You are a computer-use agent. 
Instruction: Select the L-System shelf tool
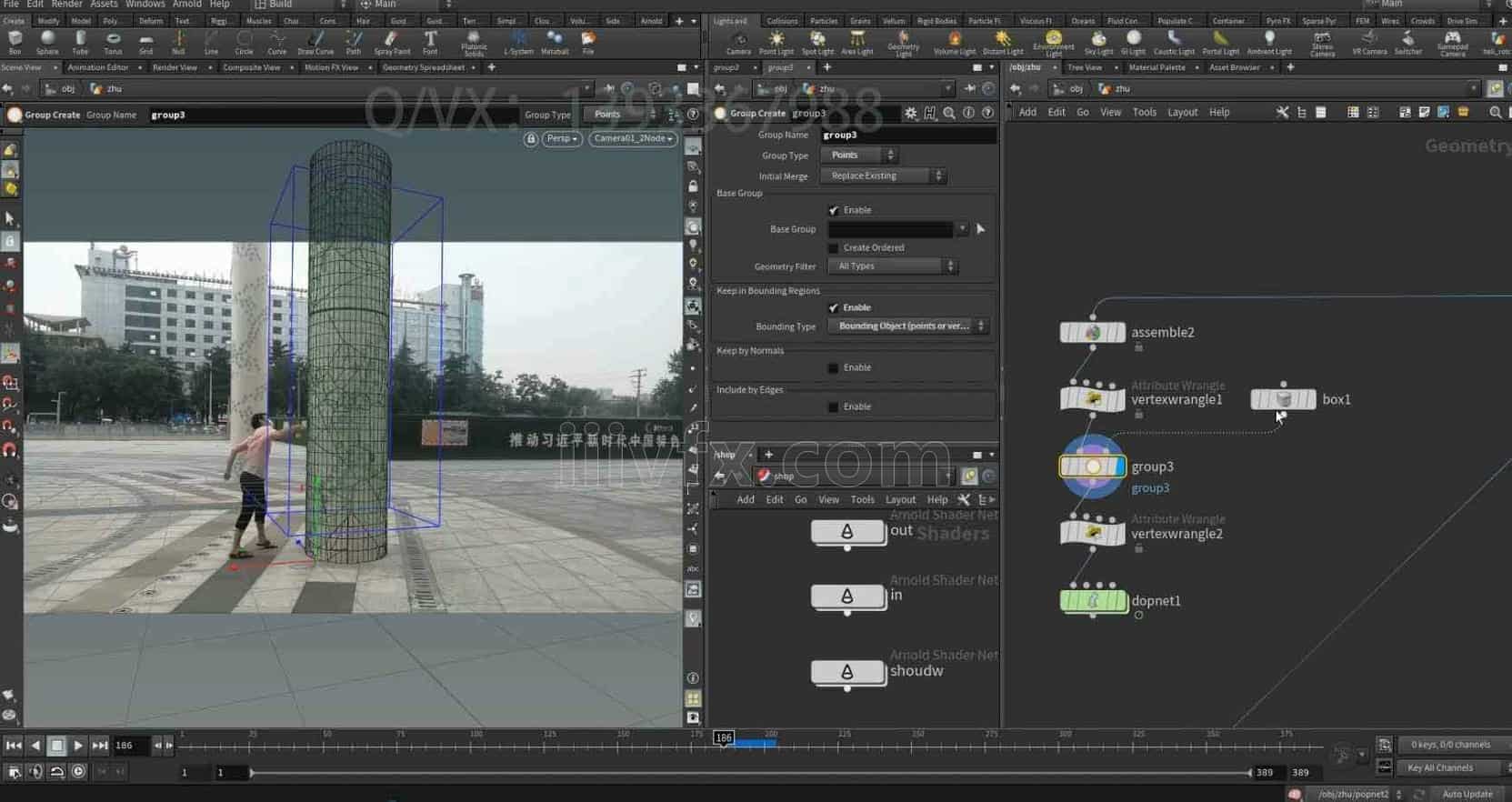[518, 42]
